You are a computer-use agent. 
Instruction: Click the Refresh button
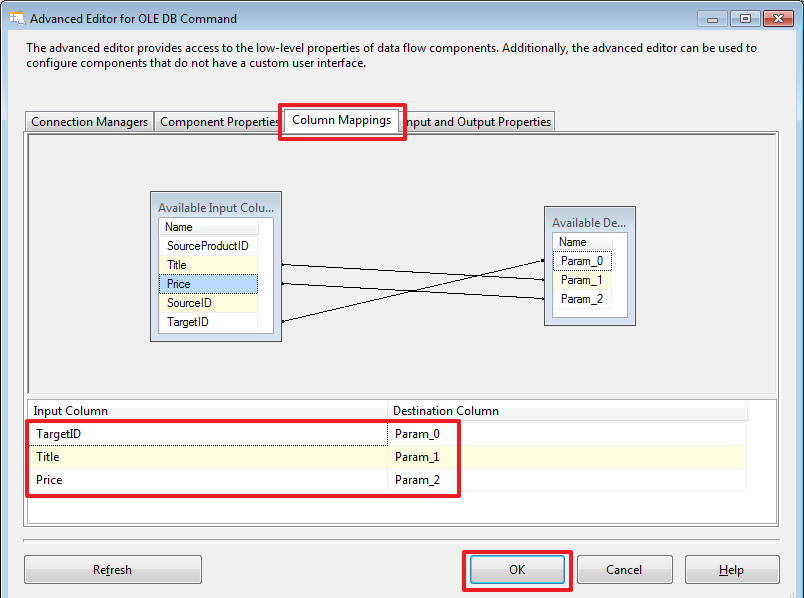(112, 569)
